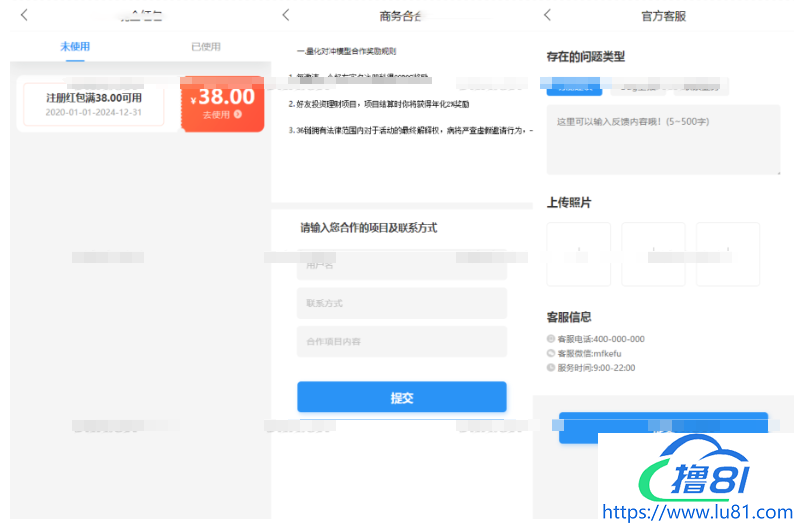Image resolution: width=798 pixels, height=523 pixels.
Task: Tap back arrow on 官方客服 screen
Action: coord(547,15)
